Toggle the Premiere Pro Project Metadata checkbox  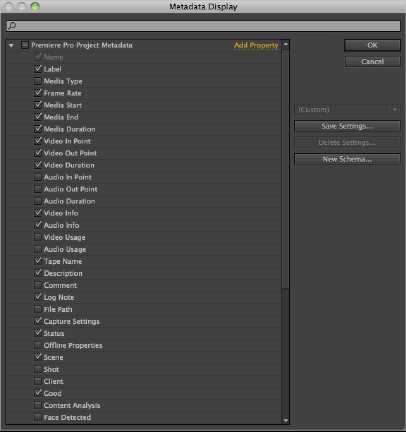tap(25, 45)
